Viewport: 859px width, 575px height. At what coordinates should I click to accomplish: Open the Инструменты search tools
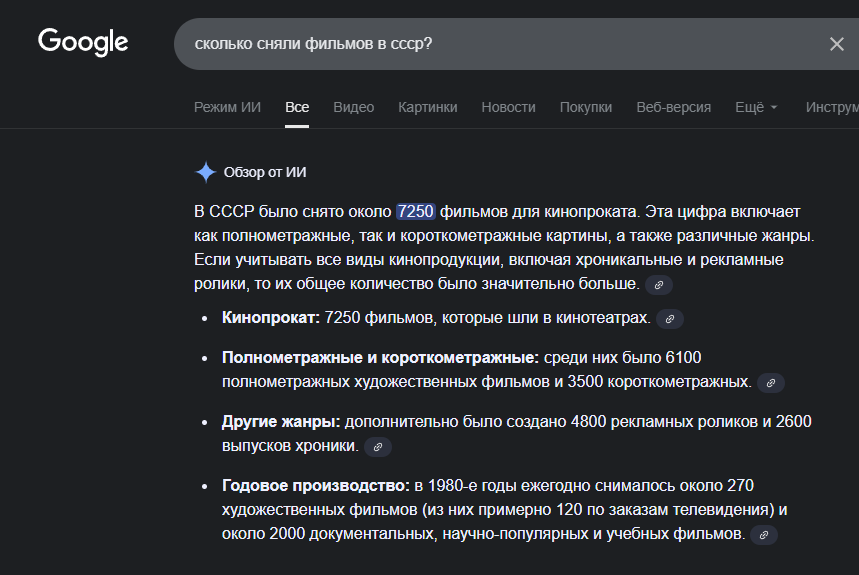click(x=831, y=107)
